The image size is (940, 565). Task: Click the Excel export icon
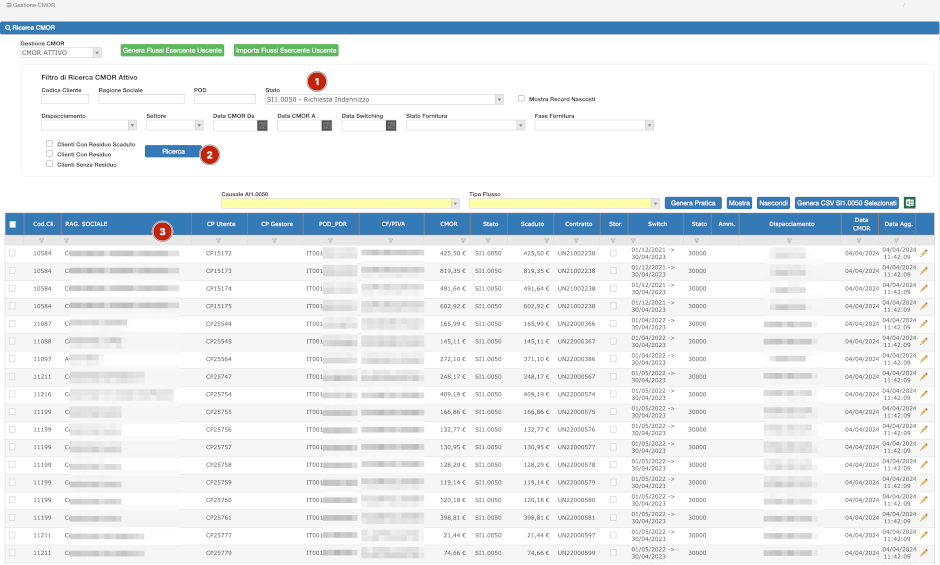point(909,203)
